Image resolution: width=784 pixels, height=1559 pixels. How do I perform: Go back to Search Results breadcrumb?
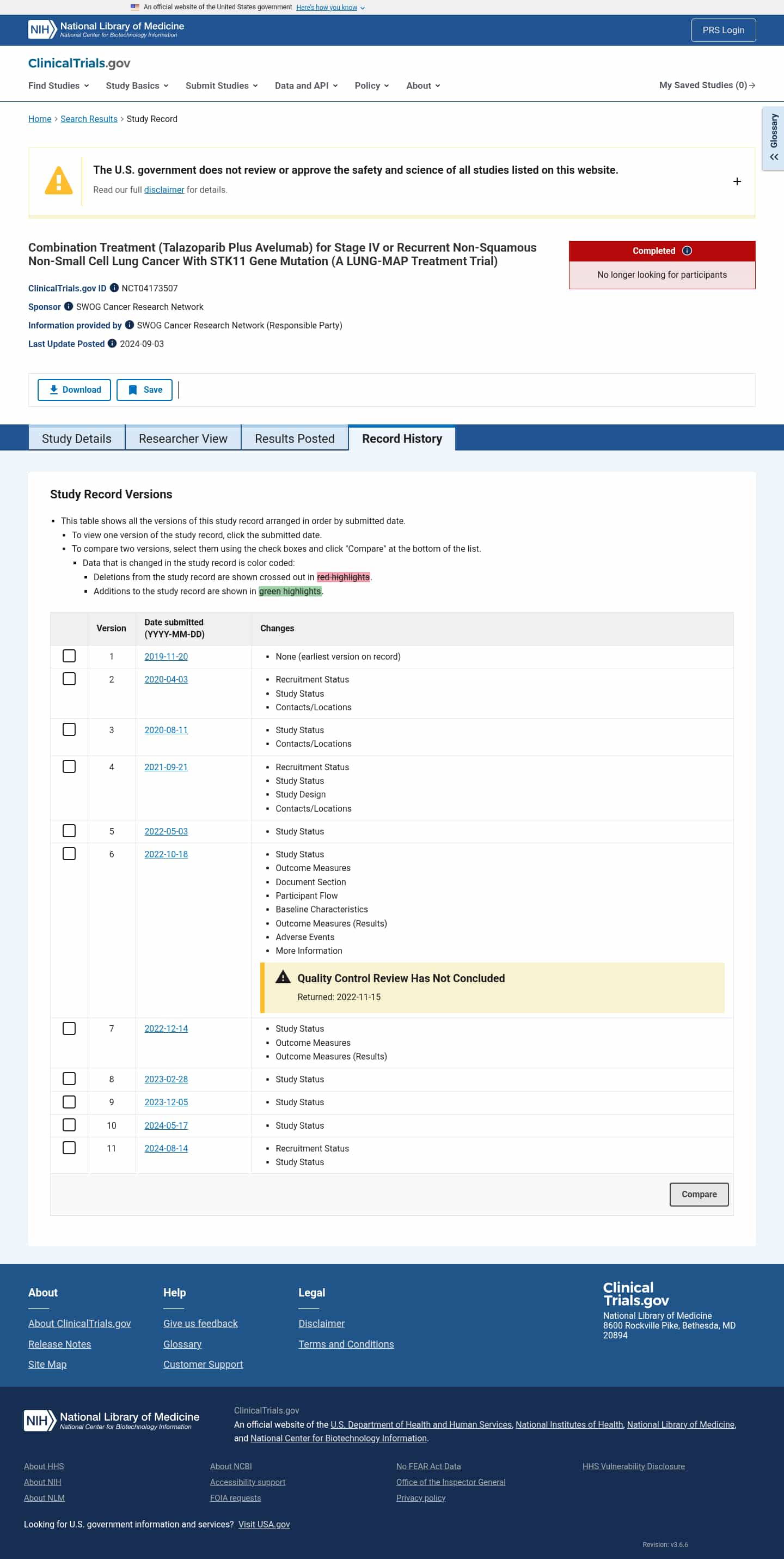89,119
